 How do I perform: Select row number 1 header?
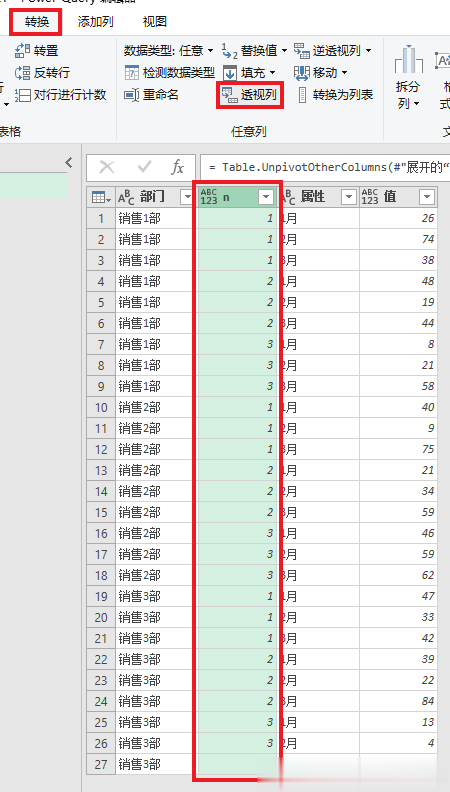tap(101, 218)
